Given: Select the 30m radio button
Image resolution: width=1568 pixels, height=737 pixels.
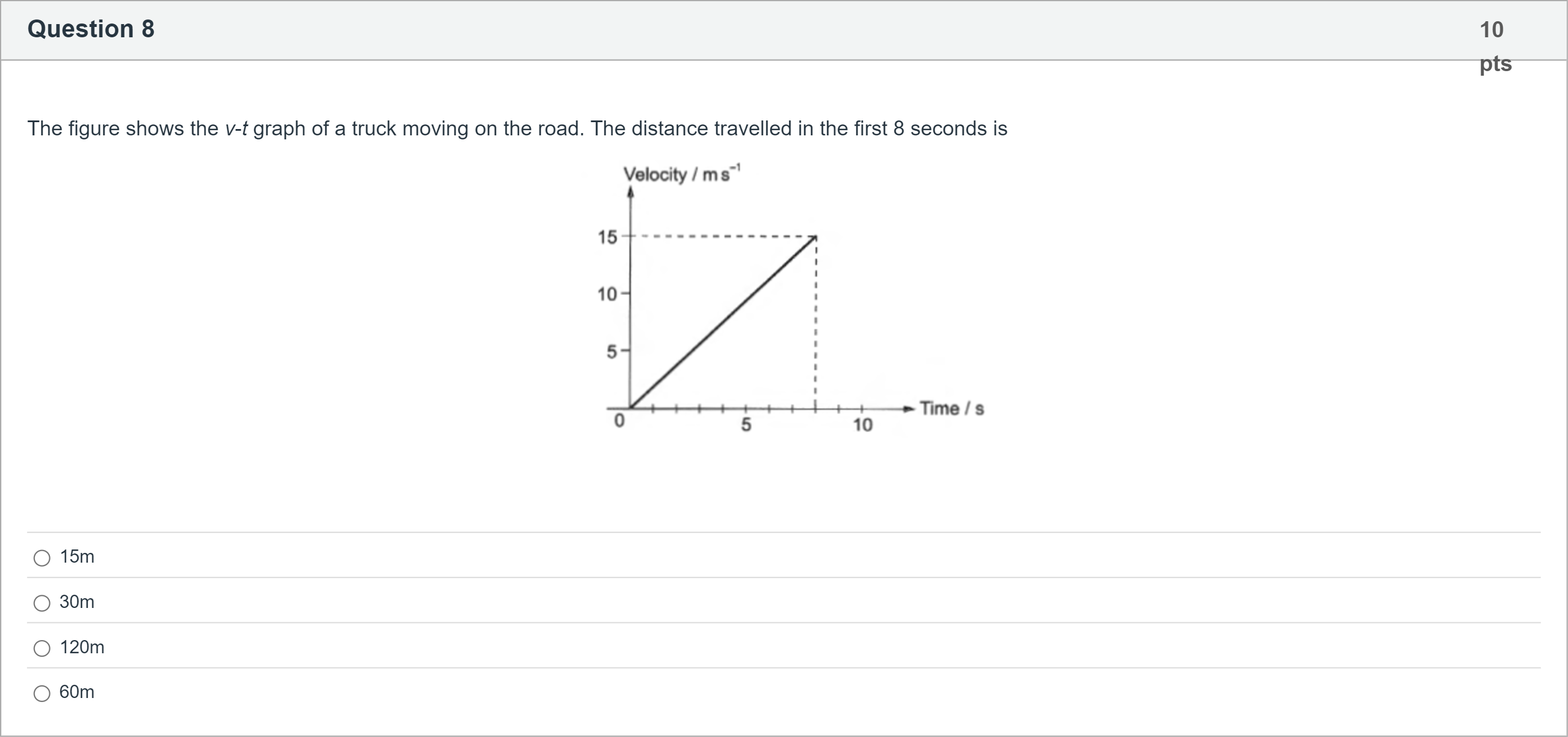Looking at the screenshot, I should pyautogui.click(x=41, y=603).
